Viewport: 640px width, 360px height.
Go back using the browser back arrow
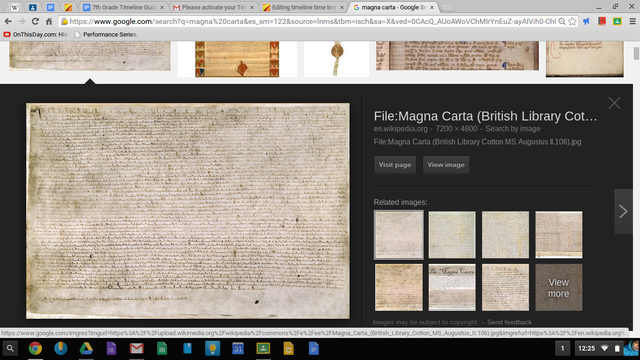point(8,21)
